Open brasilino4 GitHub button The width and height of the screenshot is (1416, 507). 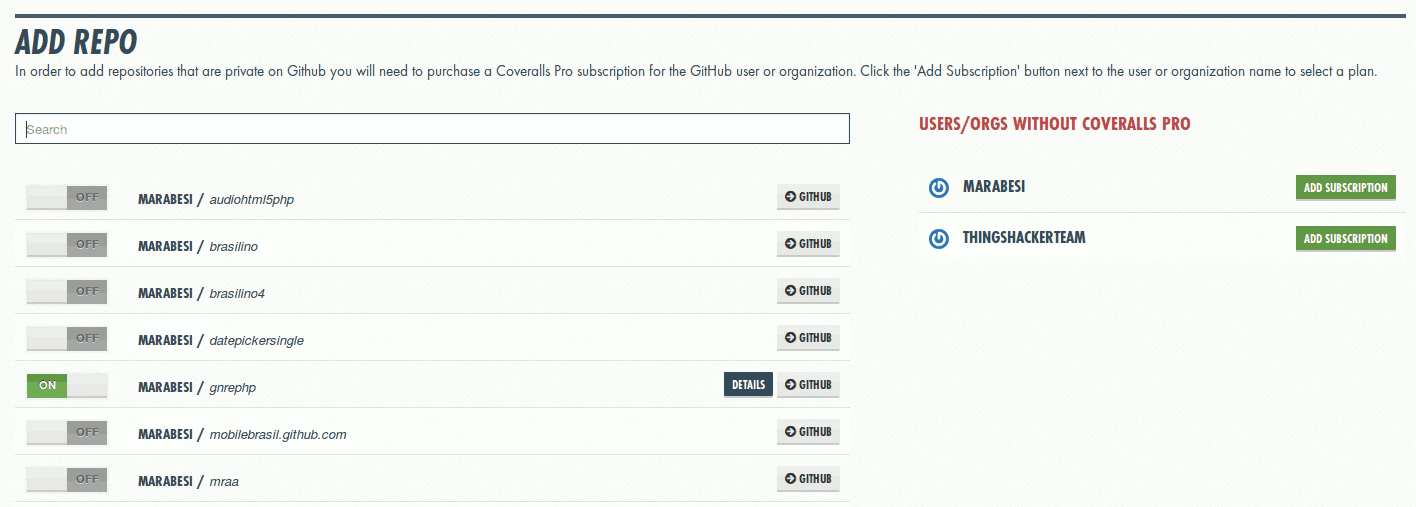[x=808, y=291]
